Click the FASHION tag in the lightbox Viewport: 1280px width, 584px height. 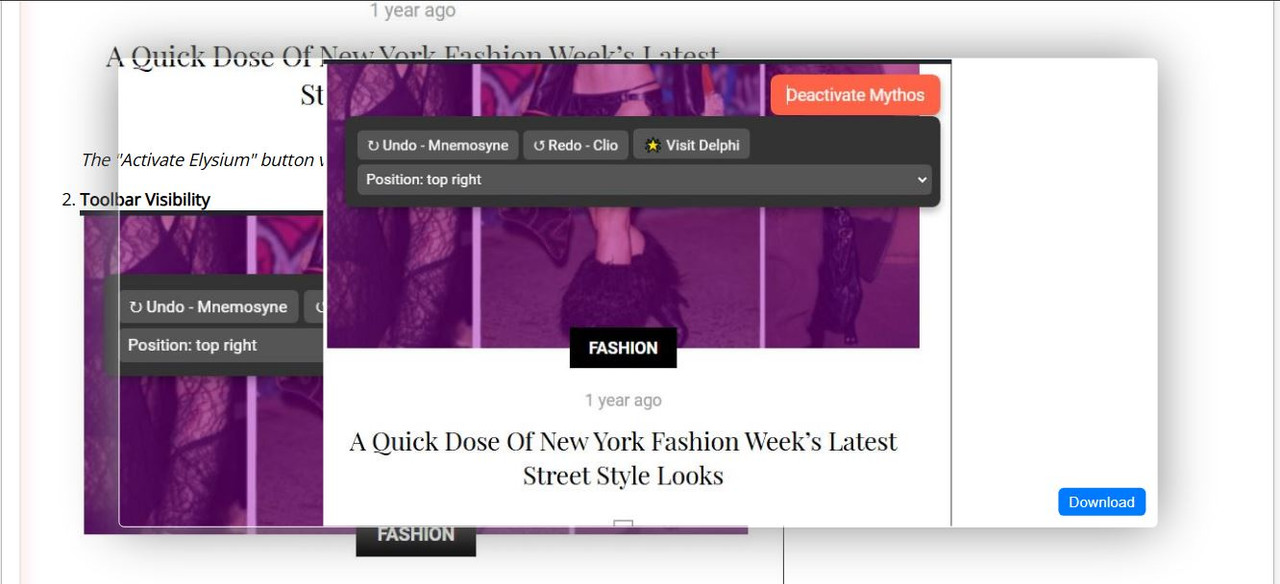coord(623,348)
